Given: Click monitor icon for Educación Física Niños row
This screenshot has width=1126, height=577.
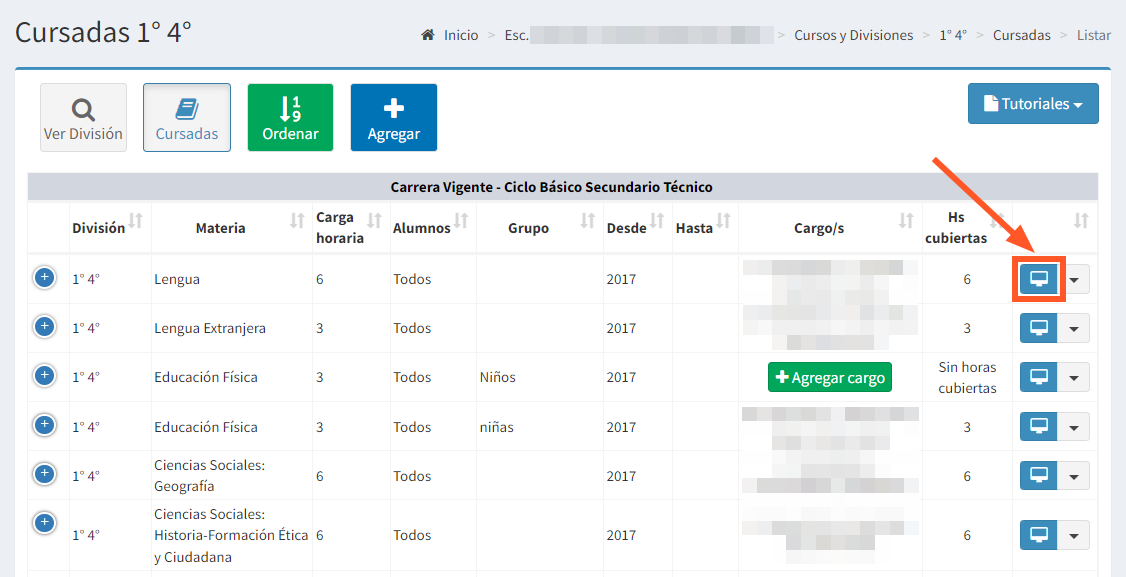Looking at the screenshot, I should (x=1038, y=377).
